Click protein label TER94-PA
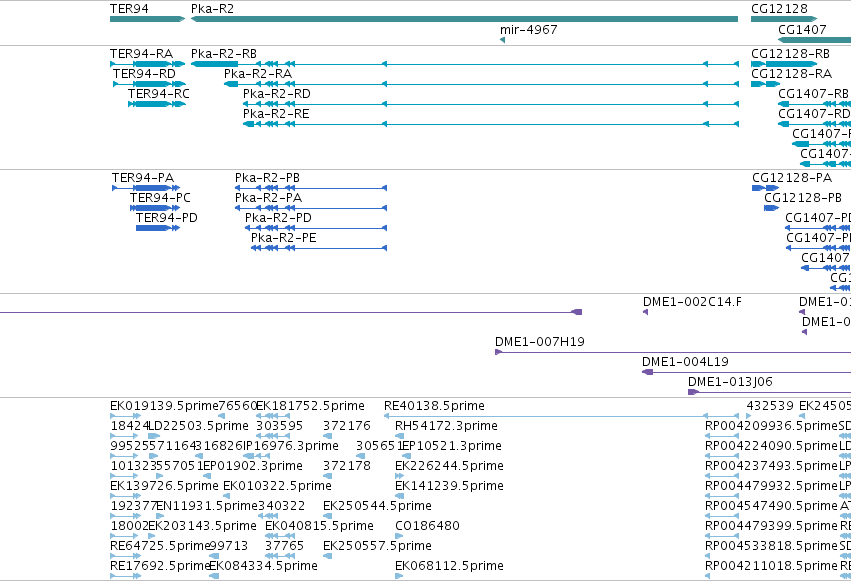This screenshot has width=851, height=581. tap(143, 178)
